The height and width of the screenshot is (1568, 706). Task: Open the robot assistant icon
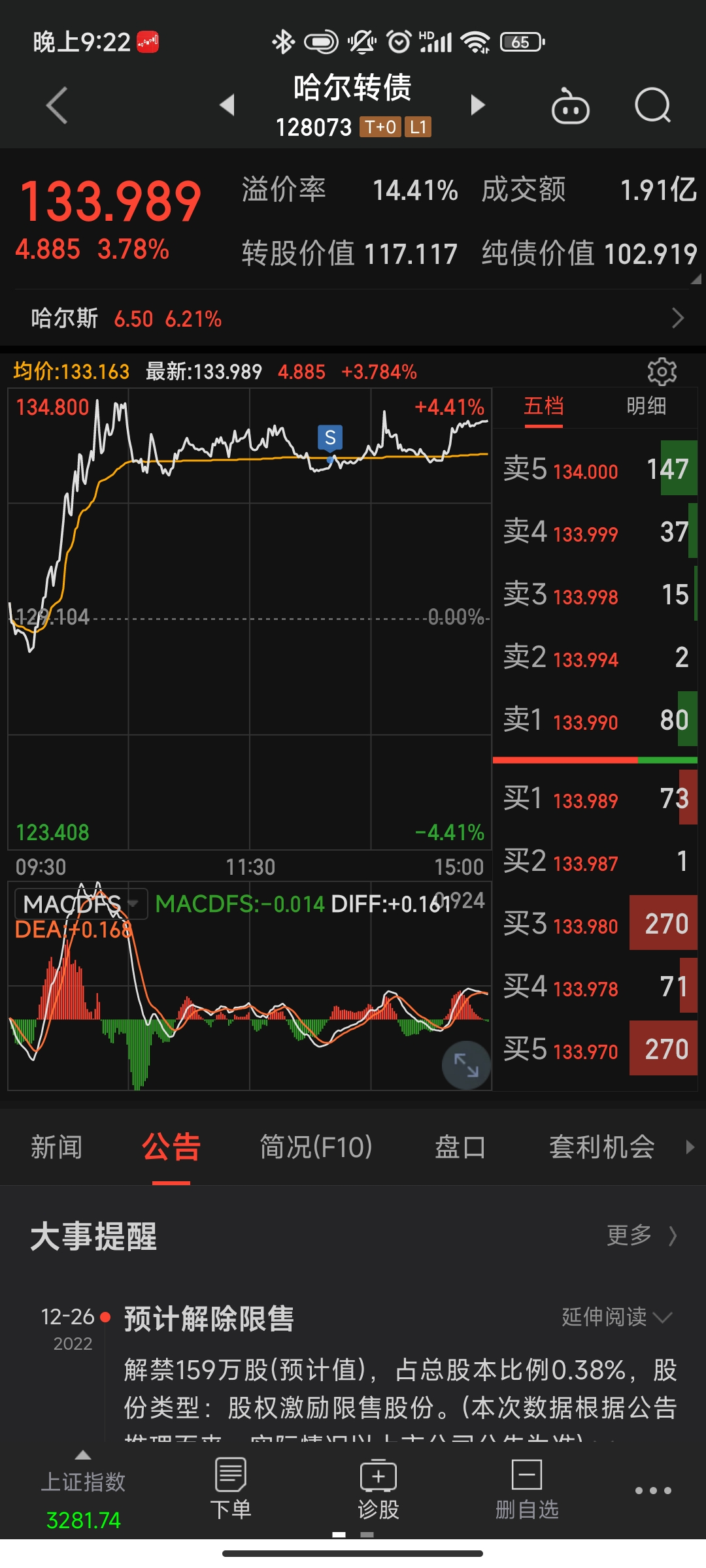point(570,106)
